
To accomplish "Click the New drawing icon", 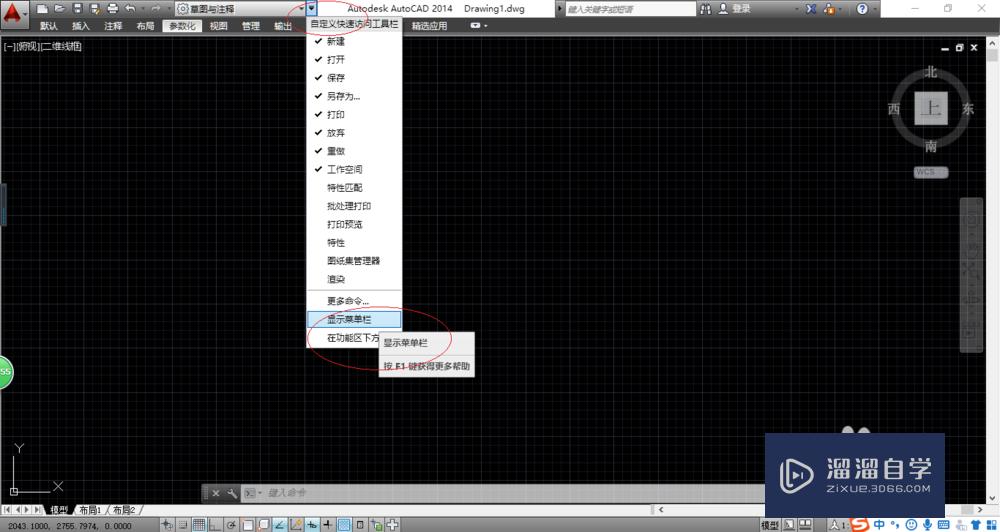I will pos(41,9).
